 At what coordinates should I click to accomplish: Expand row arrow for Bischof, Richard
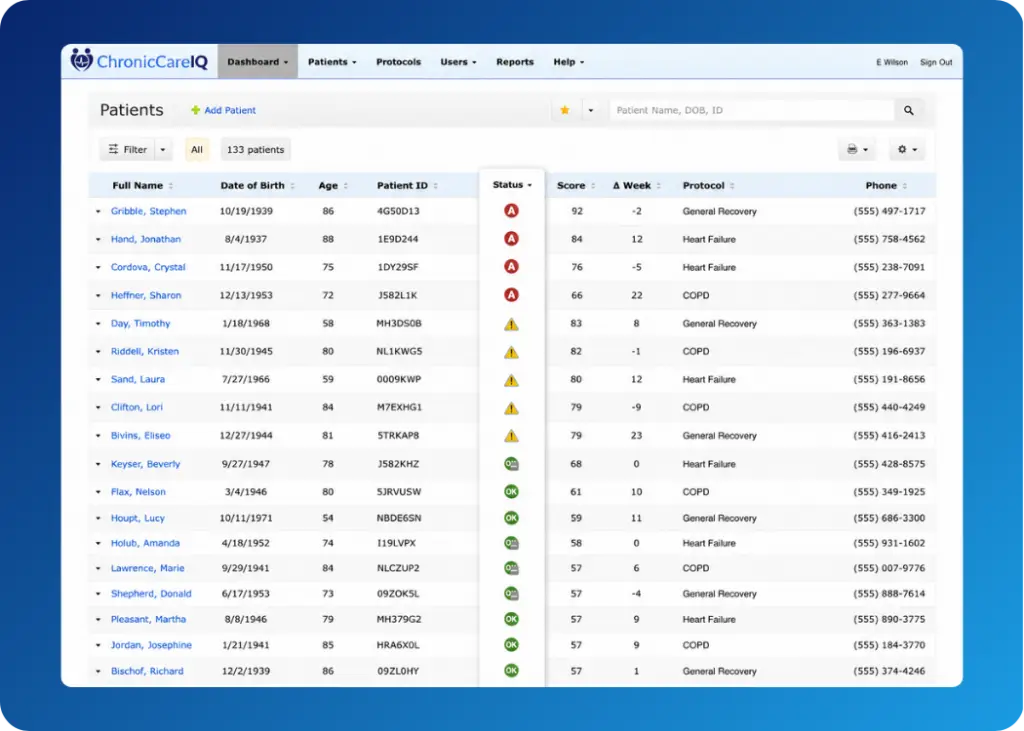(98, 672)
